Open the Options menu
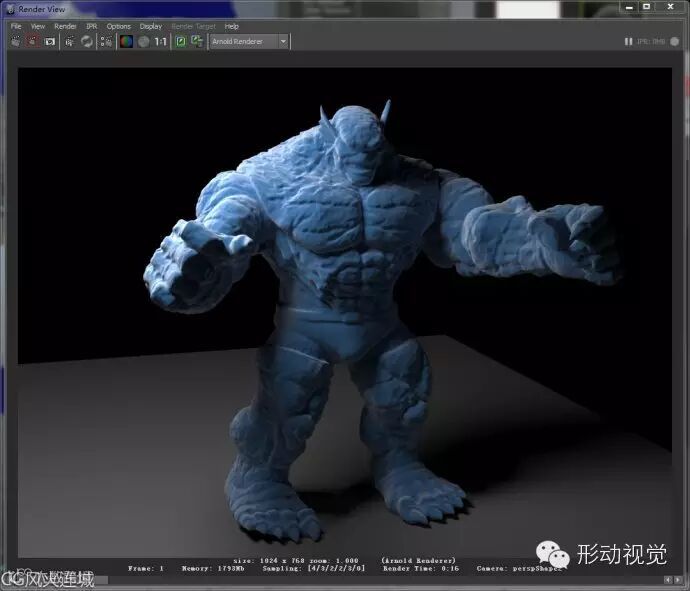Screen dimensions: 690x591 [x=118, y=26]
